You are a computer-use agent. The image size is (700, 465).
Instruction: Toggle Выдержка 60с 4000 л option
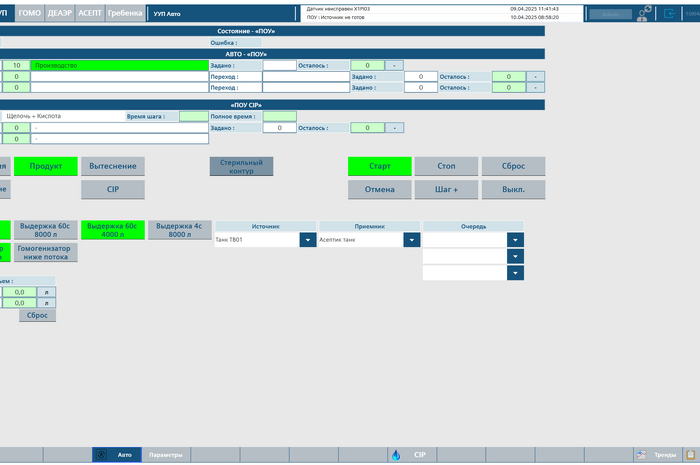pos(112,230)
